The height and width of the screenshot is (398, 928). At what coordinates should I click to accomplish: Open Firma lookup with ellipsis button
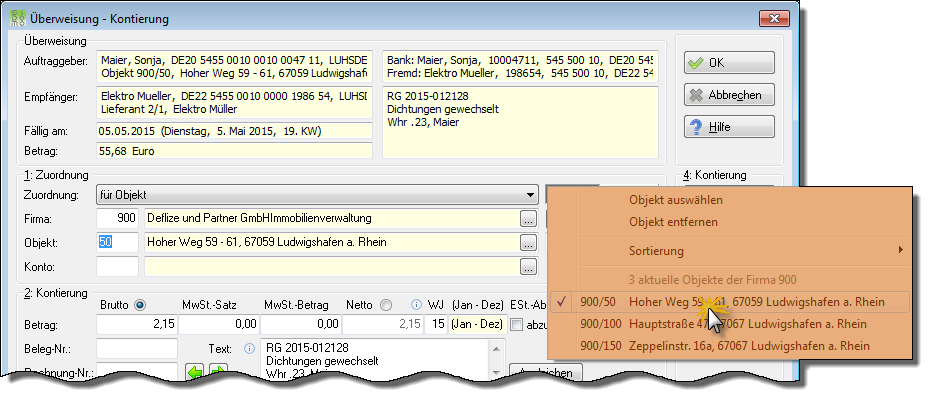tap(529, 219)
